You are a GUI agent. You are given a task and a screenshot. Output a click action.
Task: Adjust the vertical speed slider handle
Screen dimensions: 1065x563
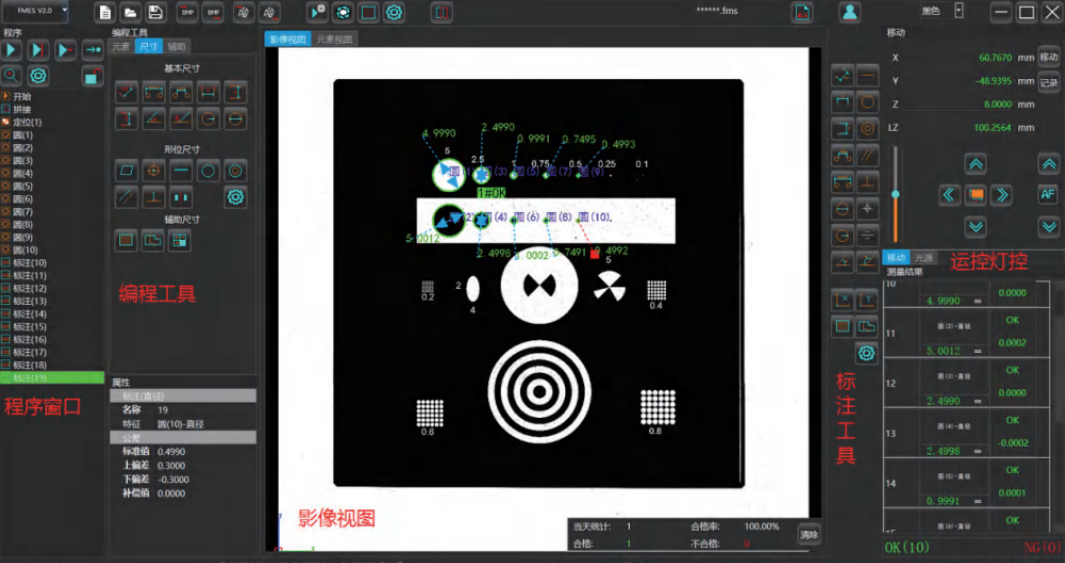[896, 195]
